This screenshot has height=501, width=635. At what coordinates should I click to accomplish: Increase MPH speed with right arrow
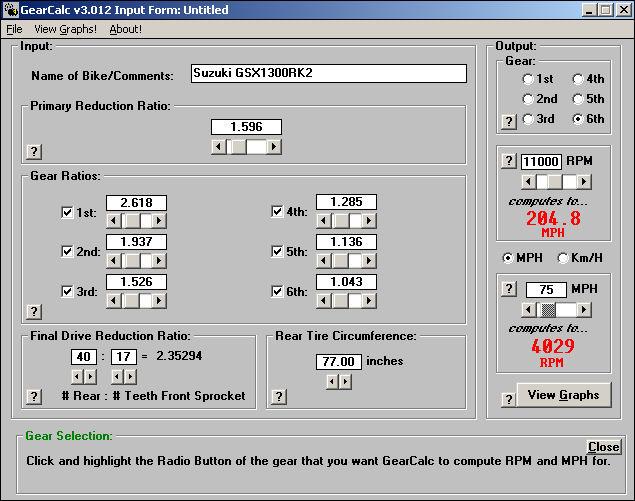584,310
